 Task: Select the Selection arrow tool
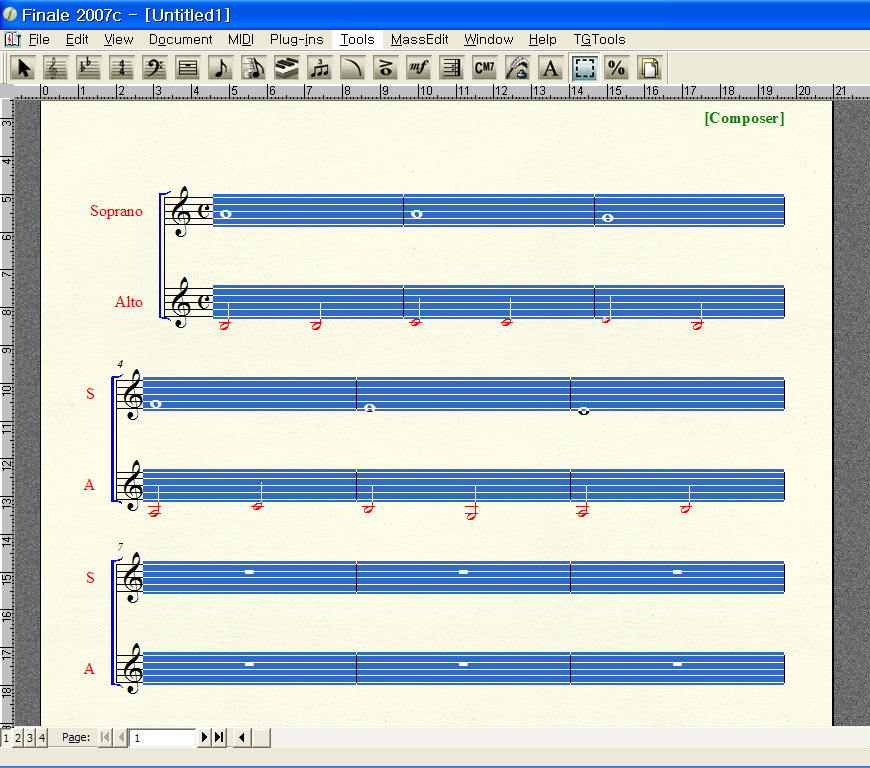[x=25, y=68]
